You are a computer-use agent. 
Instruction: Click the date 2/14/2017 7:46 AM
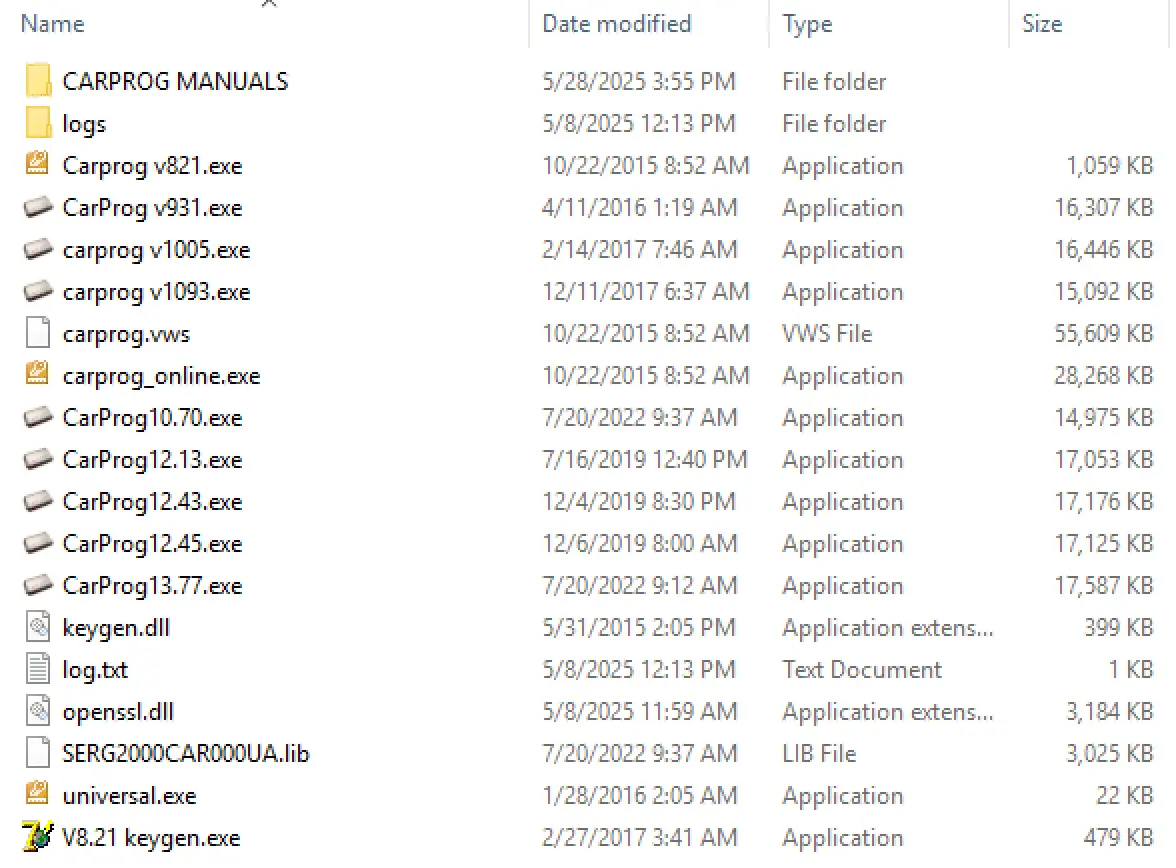tap(639, 249)
